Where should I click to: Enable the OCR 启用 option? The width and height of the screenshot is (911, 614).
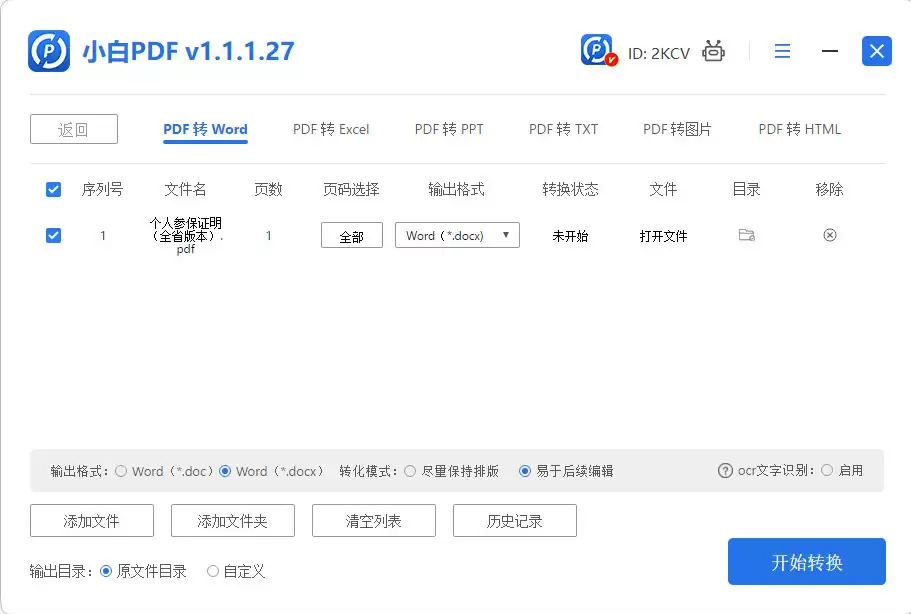tap(827, 470)
